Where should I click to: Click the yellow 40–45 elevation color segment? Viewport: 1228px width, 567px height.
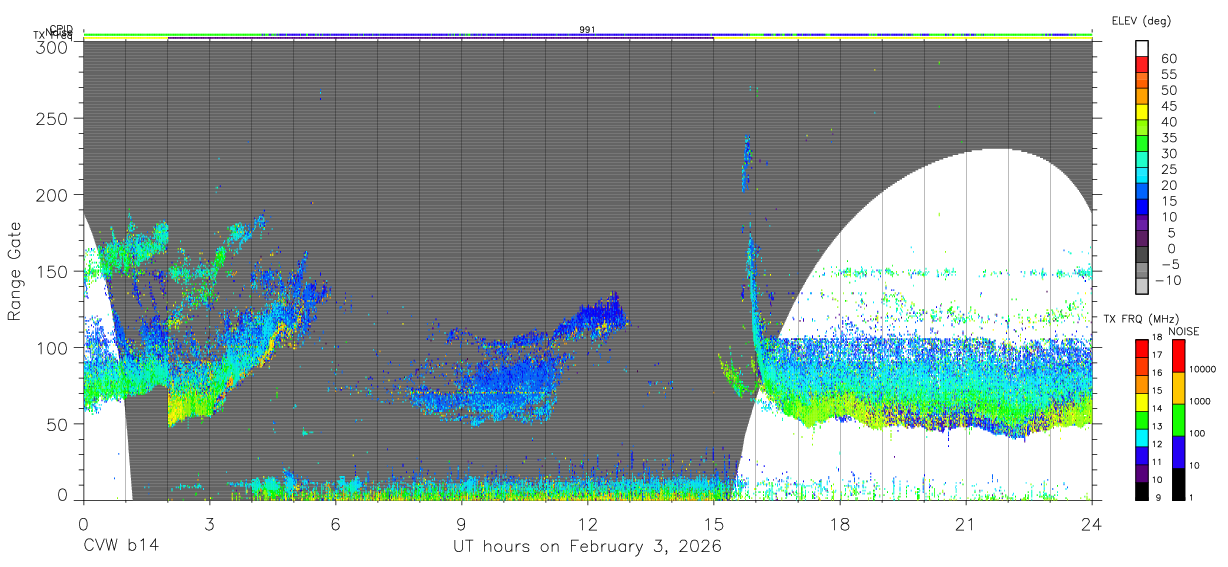pos(1142,113)
